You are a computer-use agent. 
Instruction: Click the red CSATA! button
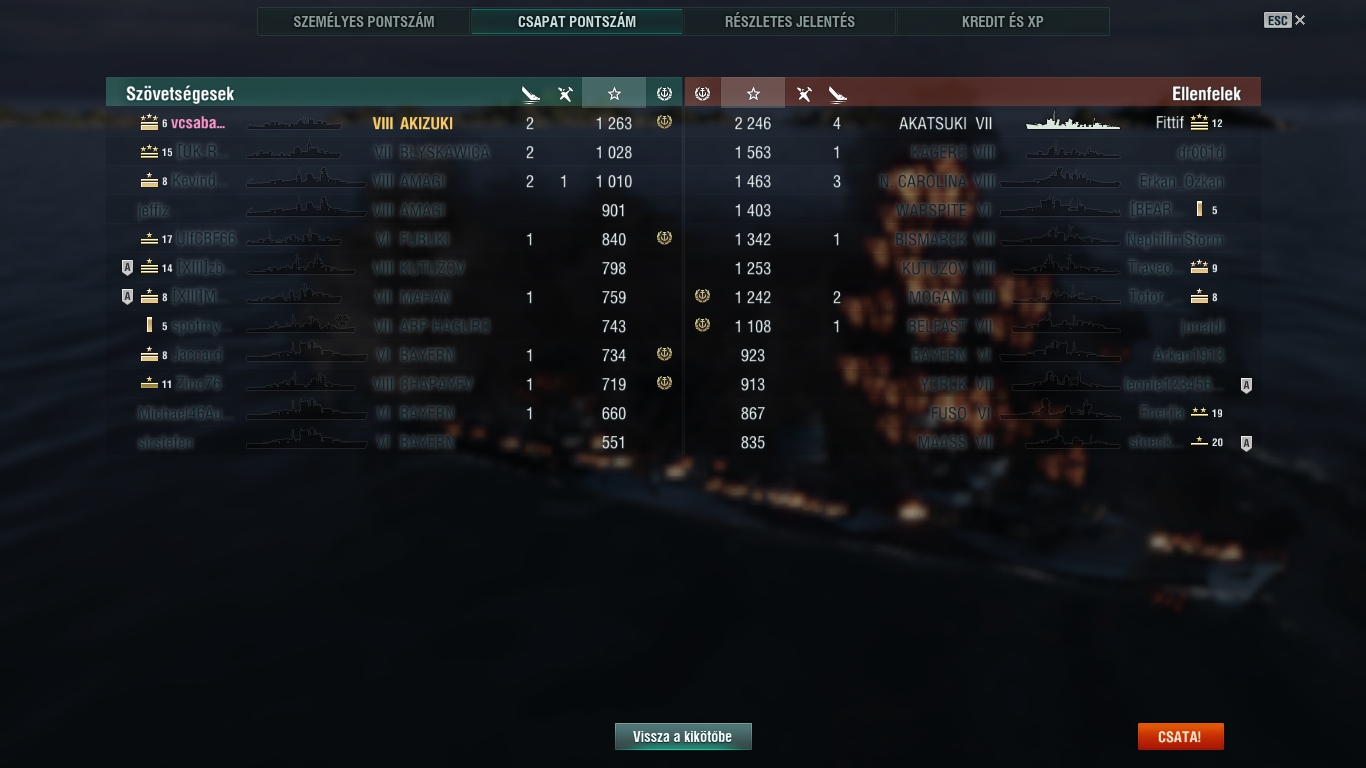(x=1180, y=737)
